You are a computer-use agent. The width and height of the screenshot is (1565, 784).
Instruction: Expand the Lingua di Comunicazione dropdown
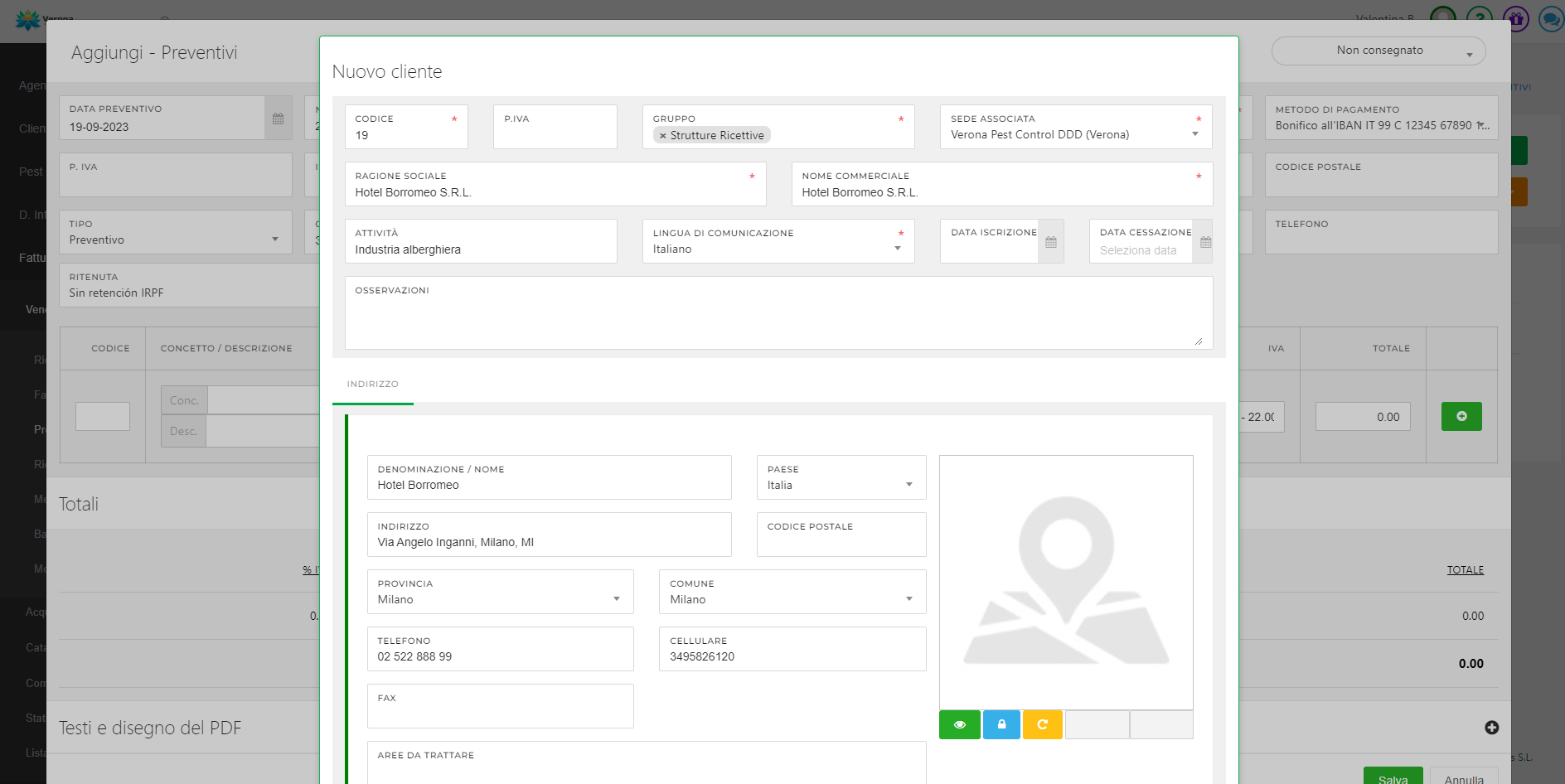coord(898,249)
